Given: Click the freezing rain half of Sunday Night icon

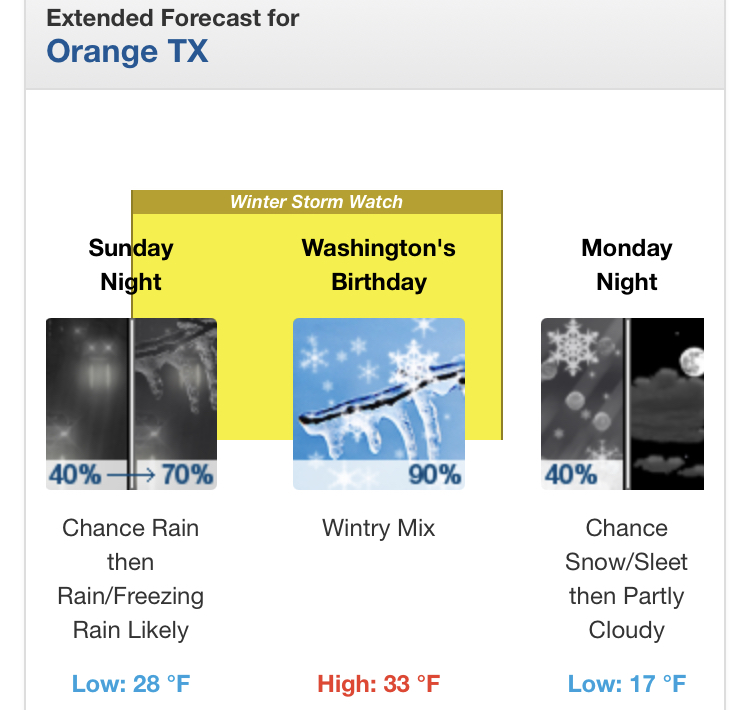Looking at the screenshot, I should click(175, 390).
